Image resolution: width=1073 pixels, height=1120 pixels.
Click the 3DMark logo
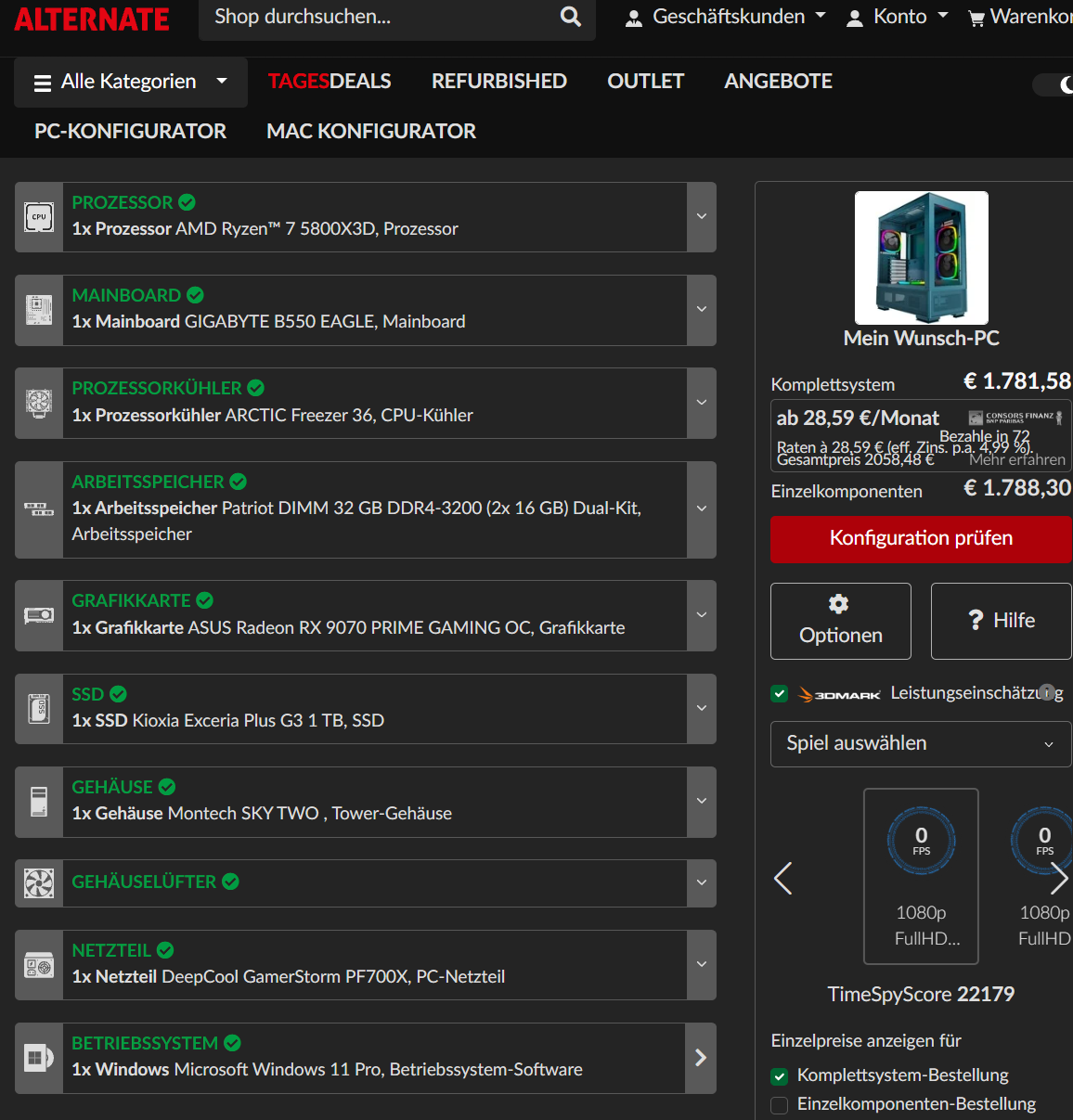pyautogui.click(x=840, y=694)
